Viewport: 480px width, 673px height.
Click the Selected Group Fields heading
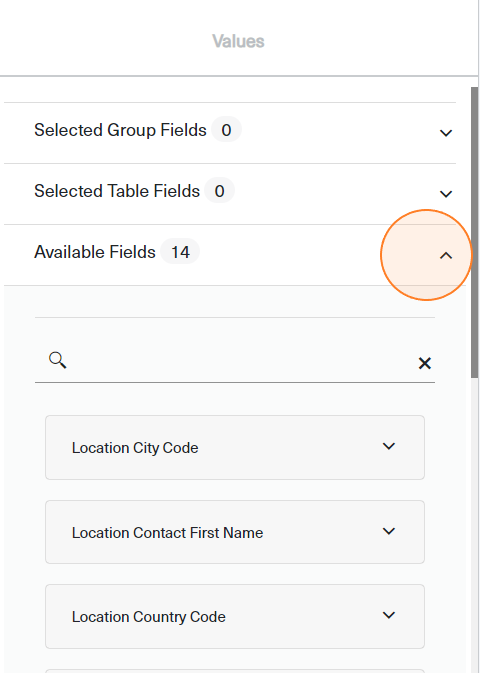pos(120,130)
